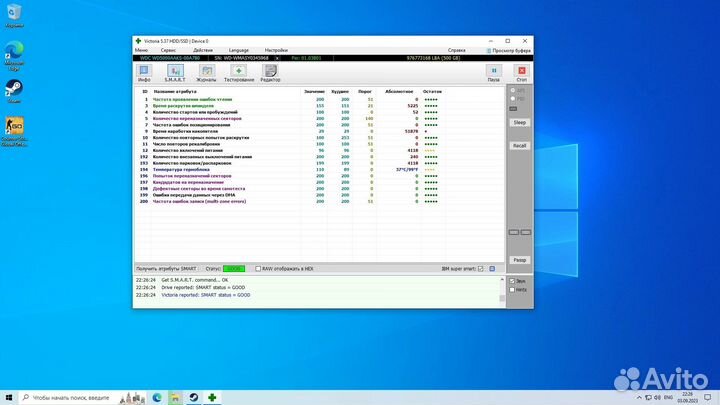Click the volume tray icon
Viewport: 720px width, 405px height.
point(658,398)
